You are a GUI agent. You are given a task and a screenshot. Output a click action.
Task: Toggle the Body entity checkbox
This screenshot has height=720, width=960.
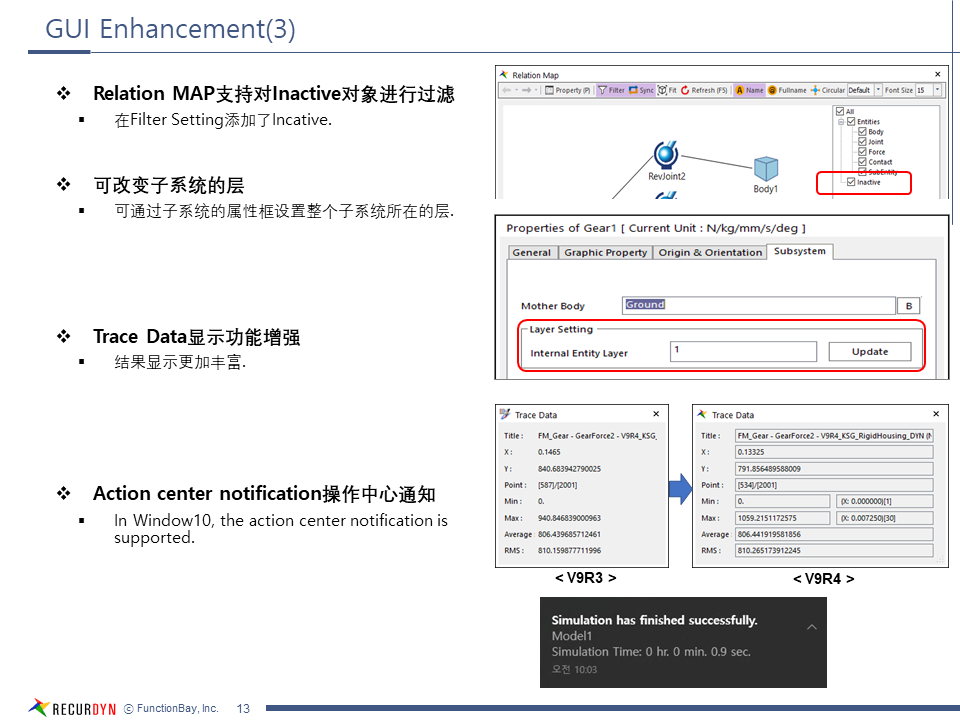(862, 132)
